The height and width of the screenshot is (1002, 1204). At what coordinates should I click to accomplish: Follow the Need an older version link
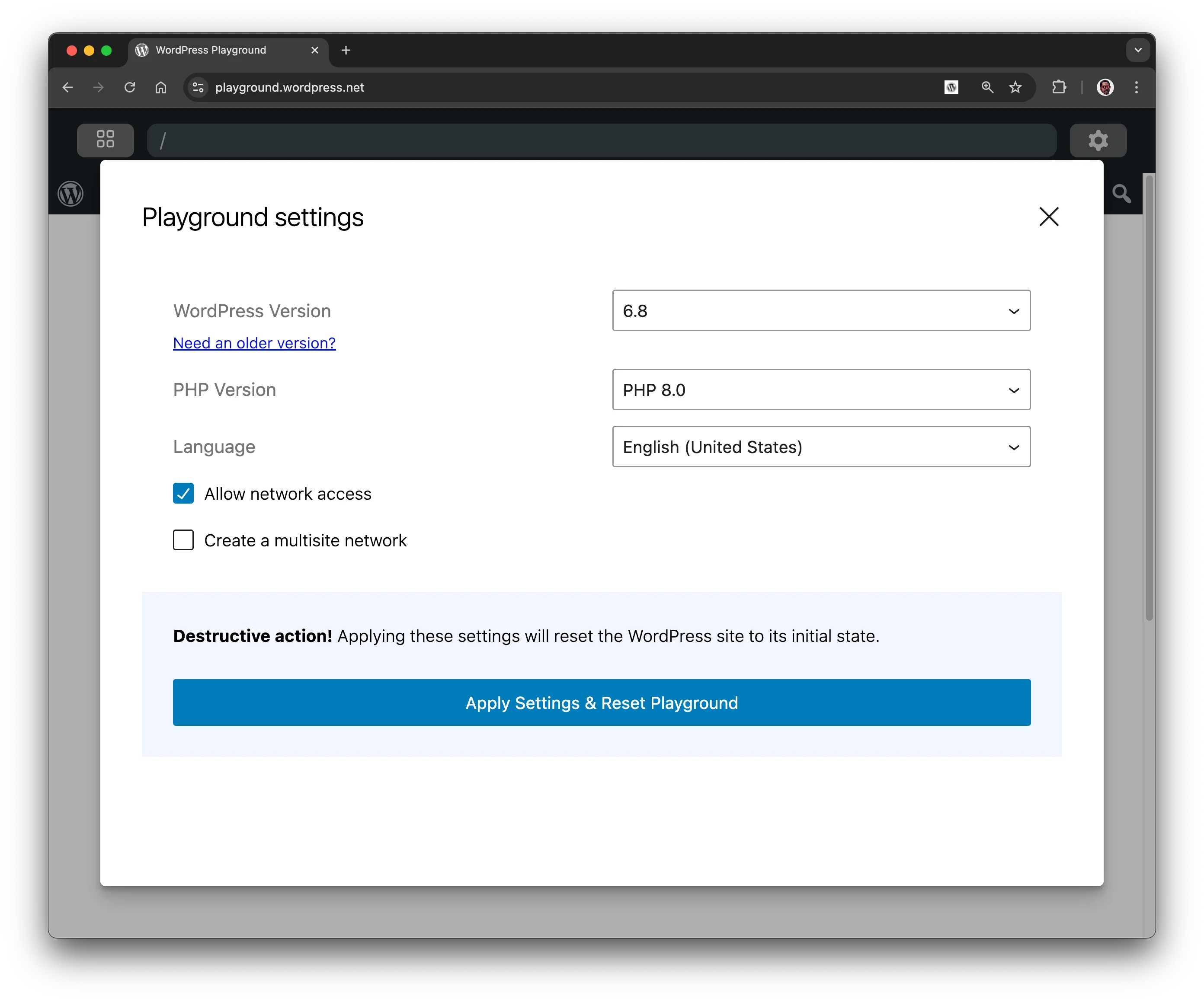click(x=254, y=343)
